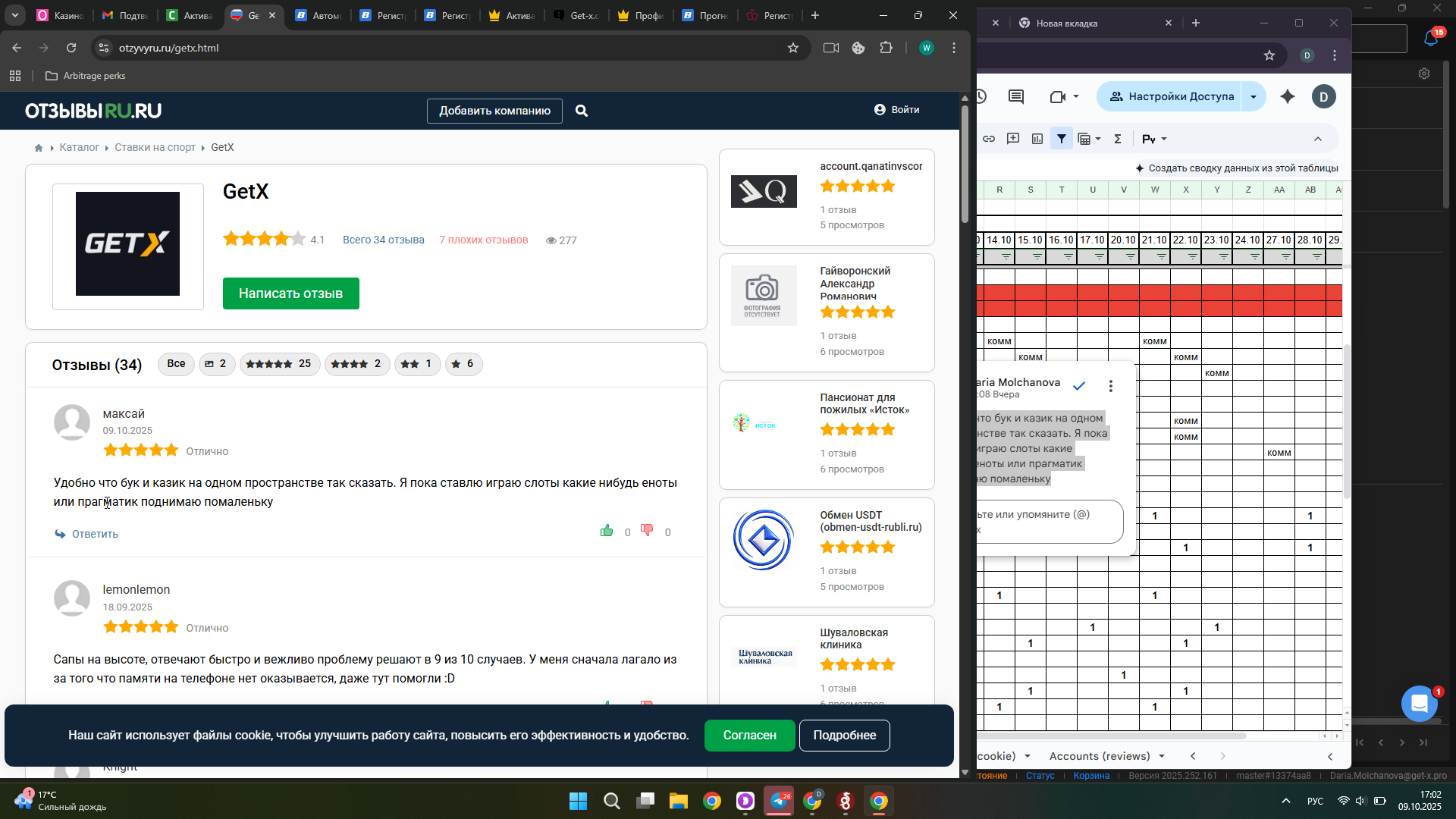This screenshot has height=819, width=1456.
Task: Open the Accounts (reviews) sheet tab menu
Action: [1162, 756]
